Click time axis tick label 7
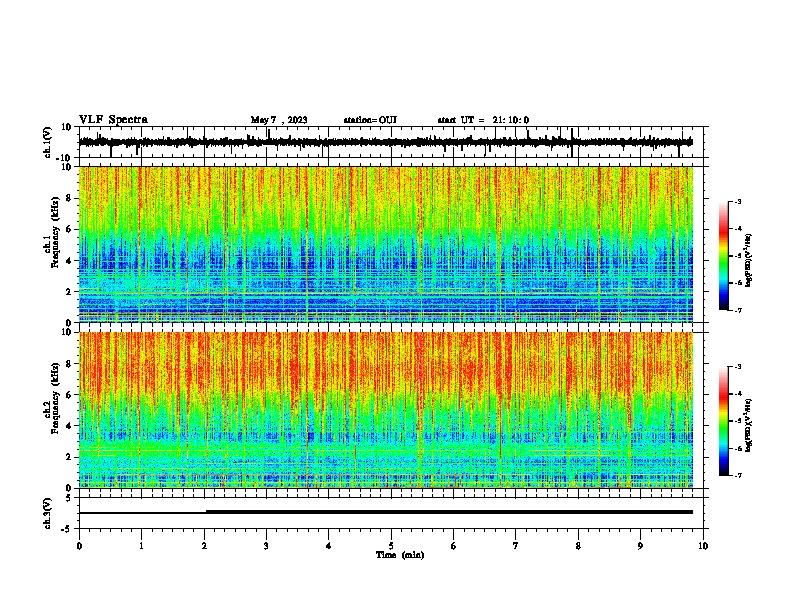Image resolution: width=792 pixels, height=612 pixels. [516, 546]
